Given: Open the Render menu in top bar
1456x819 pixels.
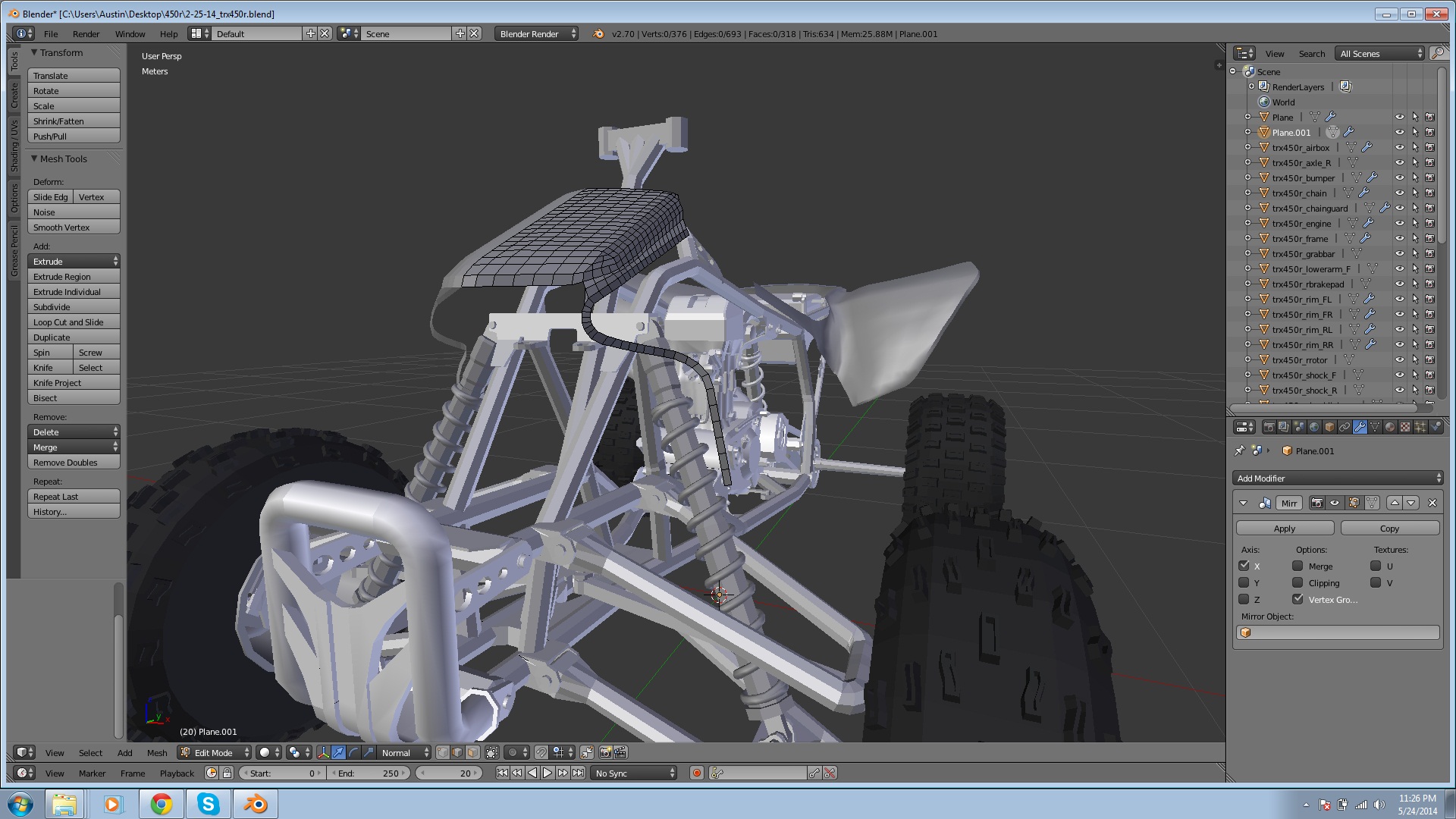Looking at the screenshot, I should [86, 33].
